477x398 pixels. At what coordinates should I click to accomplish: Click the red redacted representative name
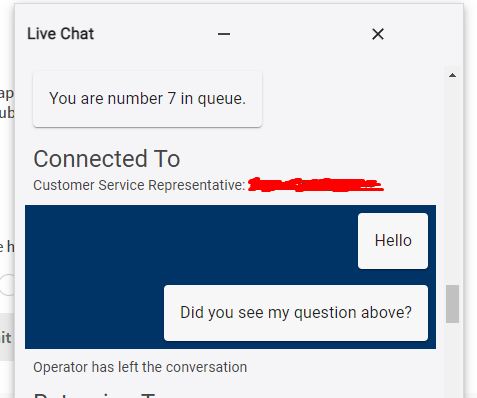coord(316,184)
